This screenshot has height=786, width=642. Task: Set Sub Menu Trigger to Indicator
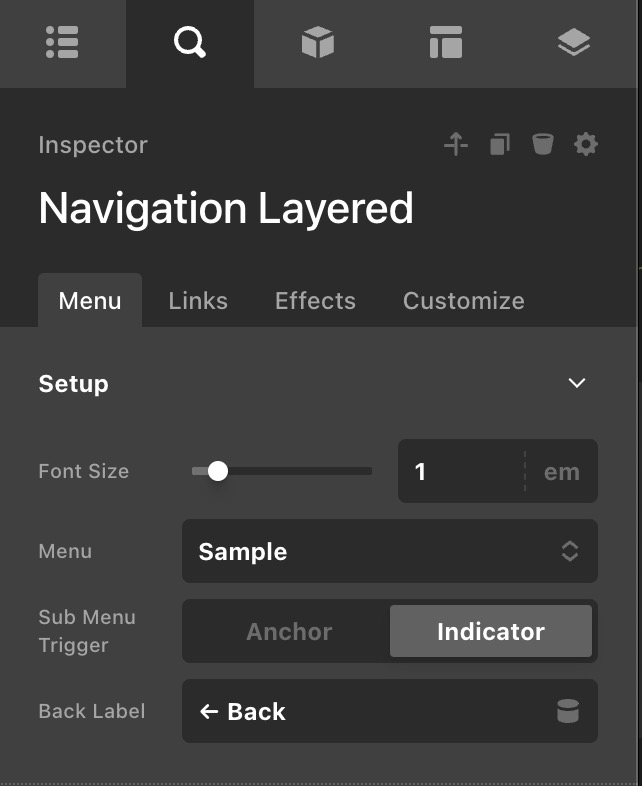[x=491, y=631]
